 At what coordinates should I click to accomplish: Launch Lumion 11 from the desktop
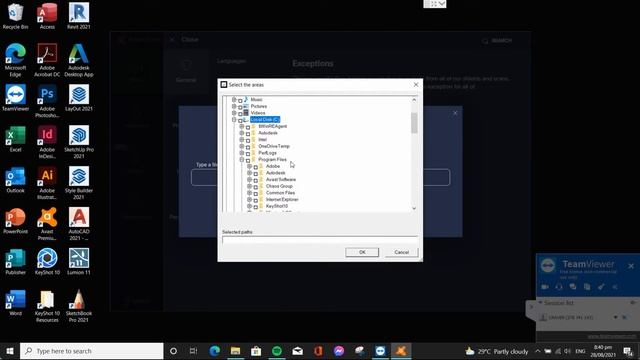79,262
